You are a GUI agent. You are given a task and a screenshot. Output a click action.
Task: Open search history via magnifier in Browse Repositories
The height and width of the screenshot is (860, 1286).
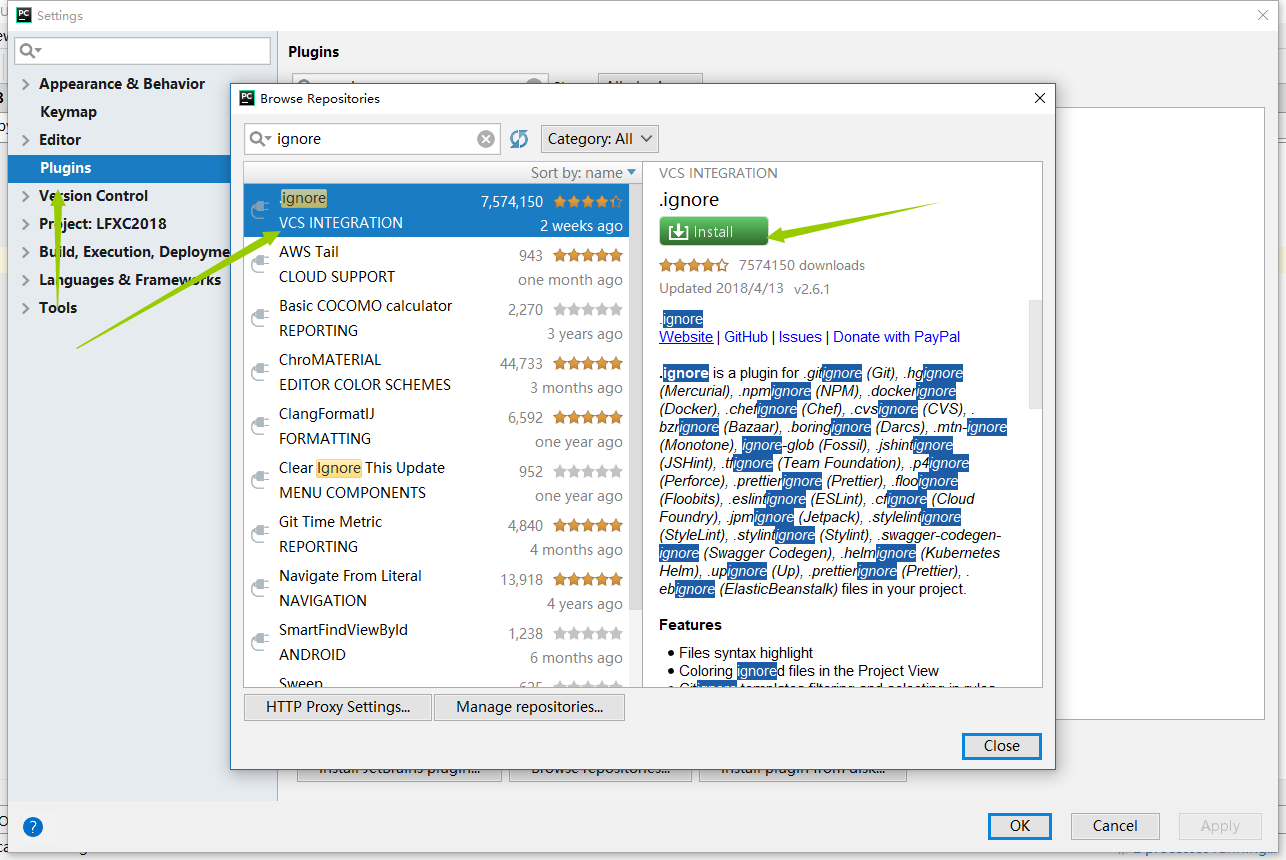tap(260, 139)
